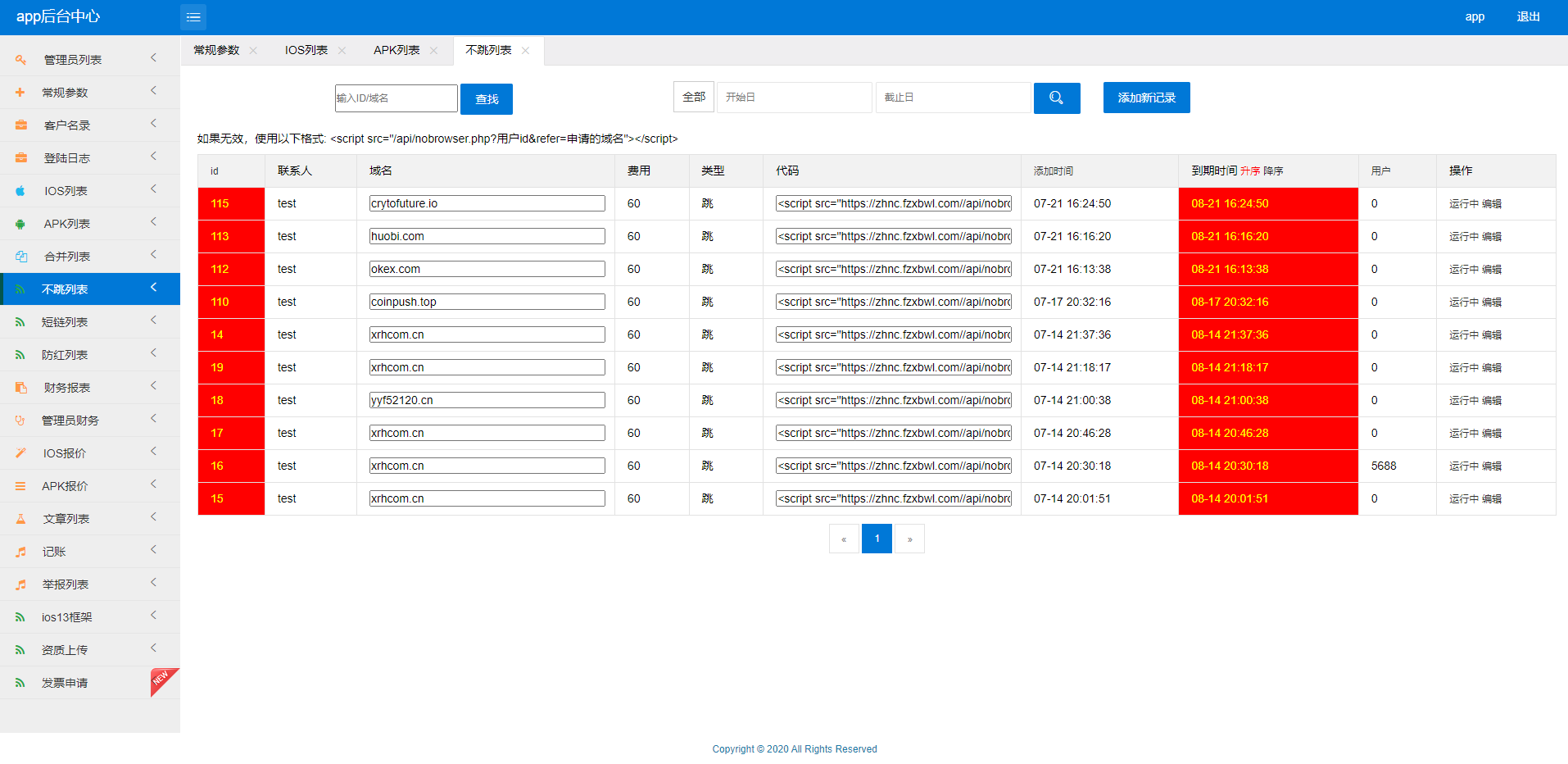Click the key icon beside 管理员列表
The height and width of the screenshot is (764, 1568).
[x=20, y=60]
